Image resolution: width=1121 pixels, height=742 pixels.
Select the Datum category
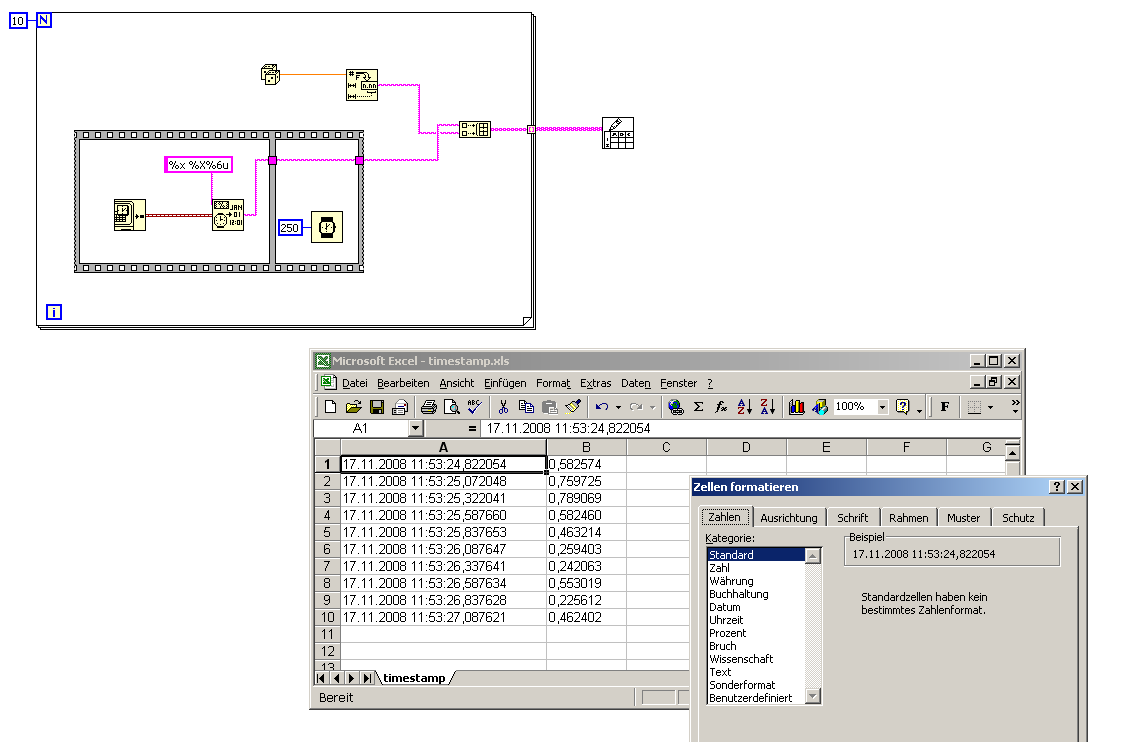(725, 607)
